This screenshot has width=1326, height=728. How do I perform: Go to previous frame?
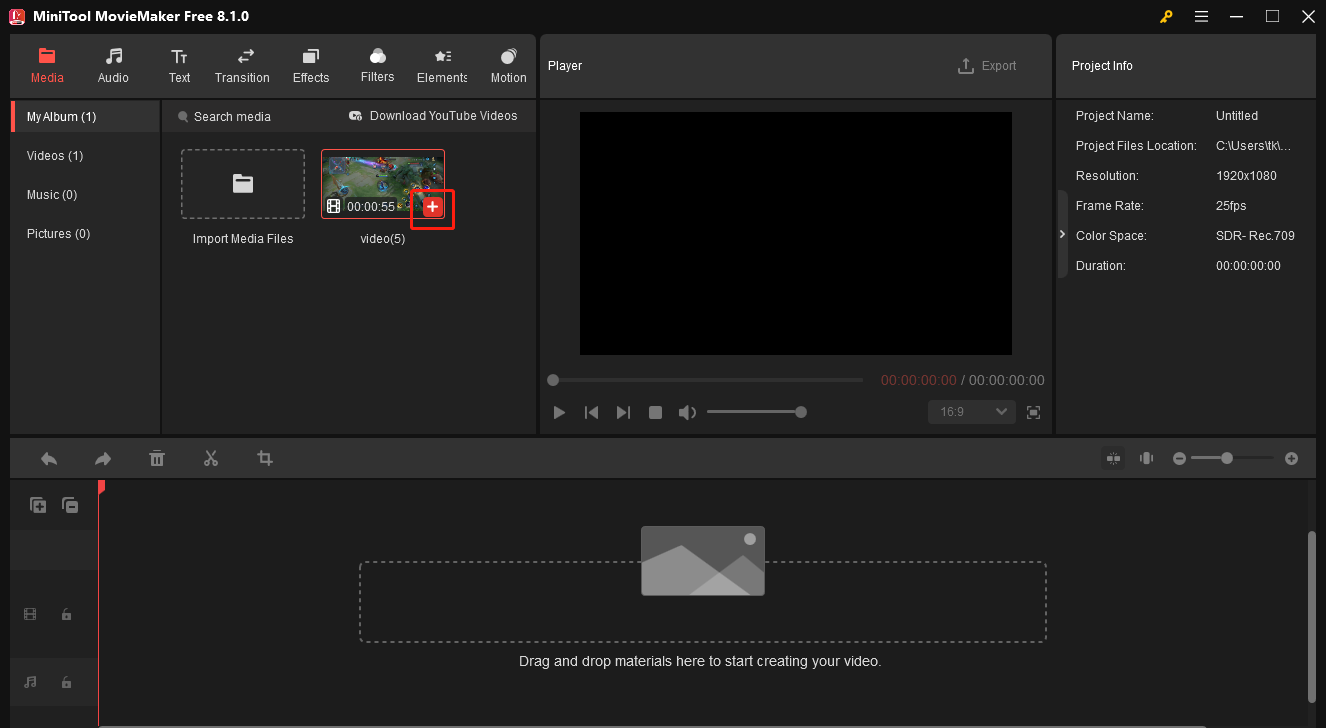[x=591, y=412]
